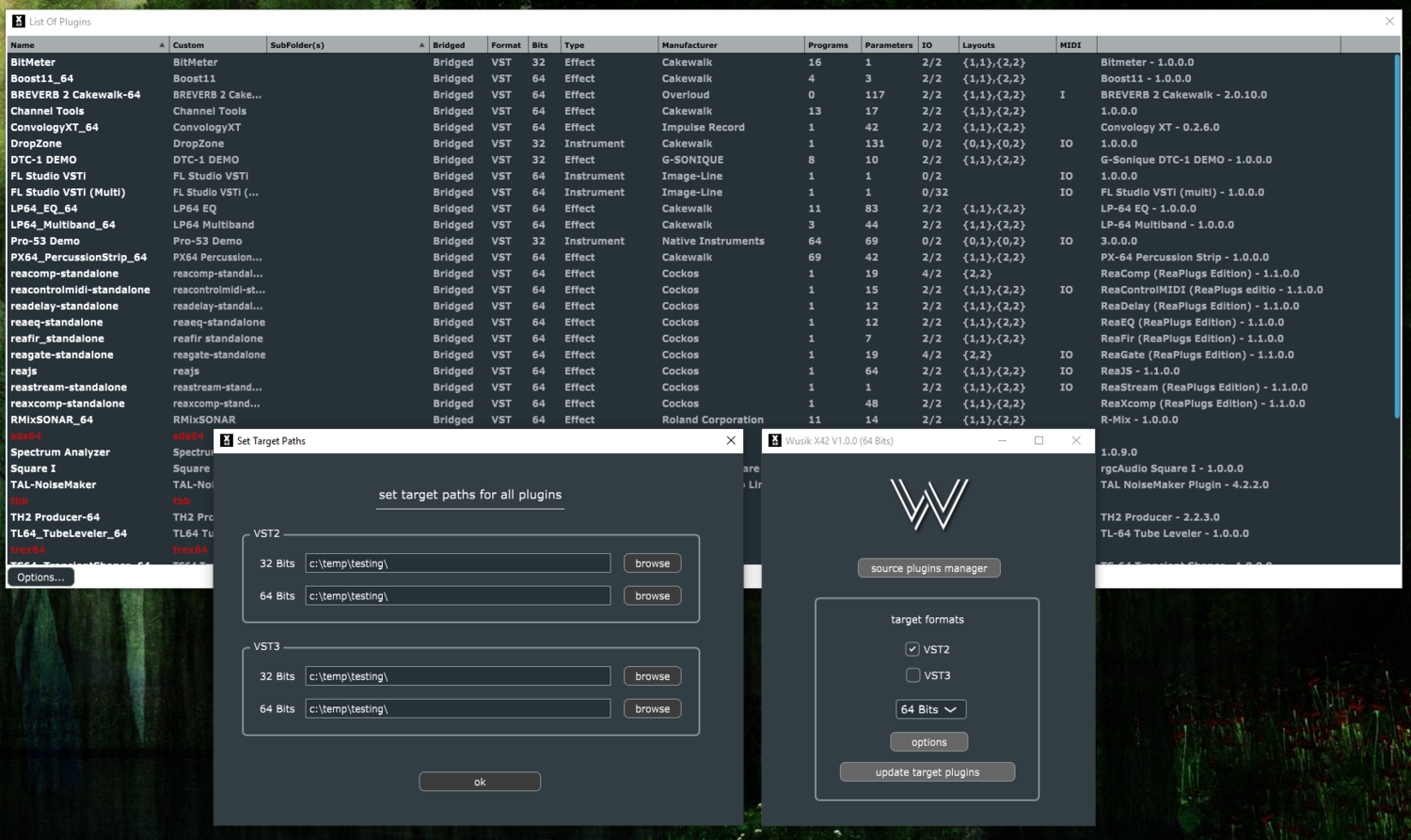Open the 64 Bits dropdown in Wusik X42
Viewport: 1411px width, 840px height.
930,709
